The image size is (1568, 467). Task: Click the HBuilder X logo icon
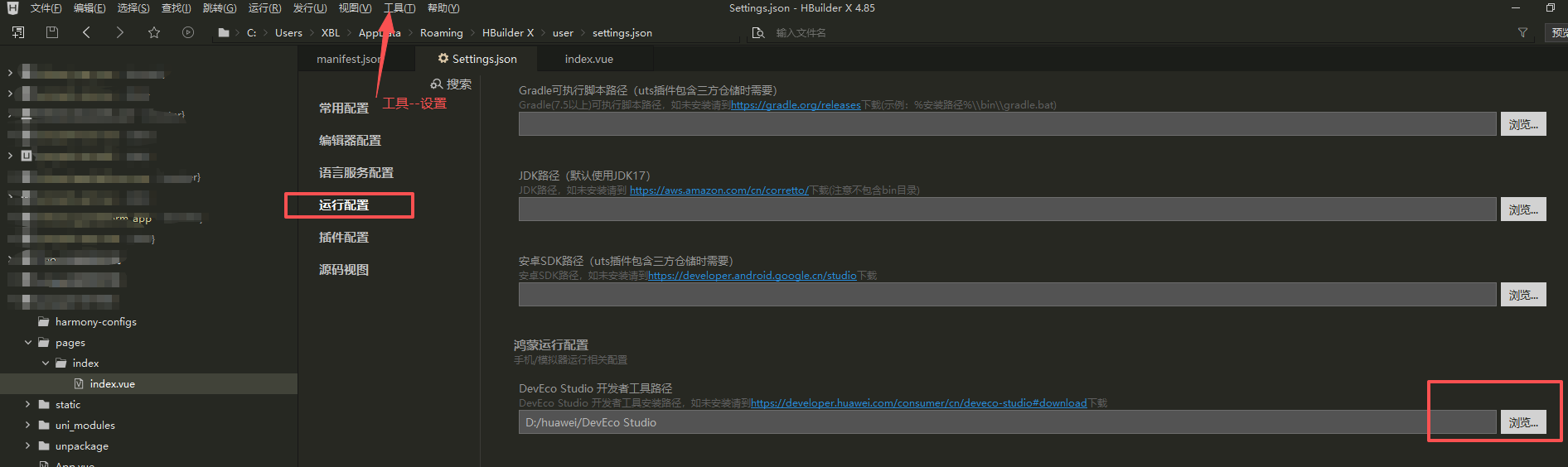click(x=12, y=8)
